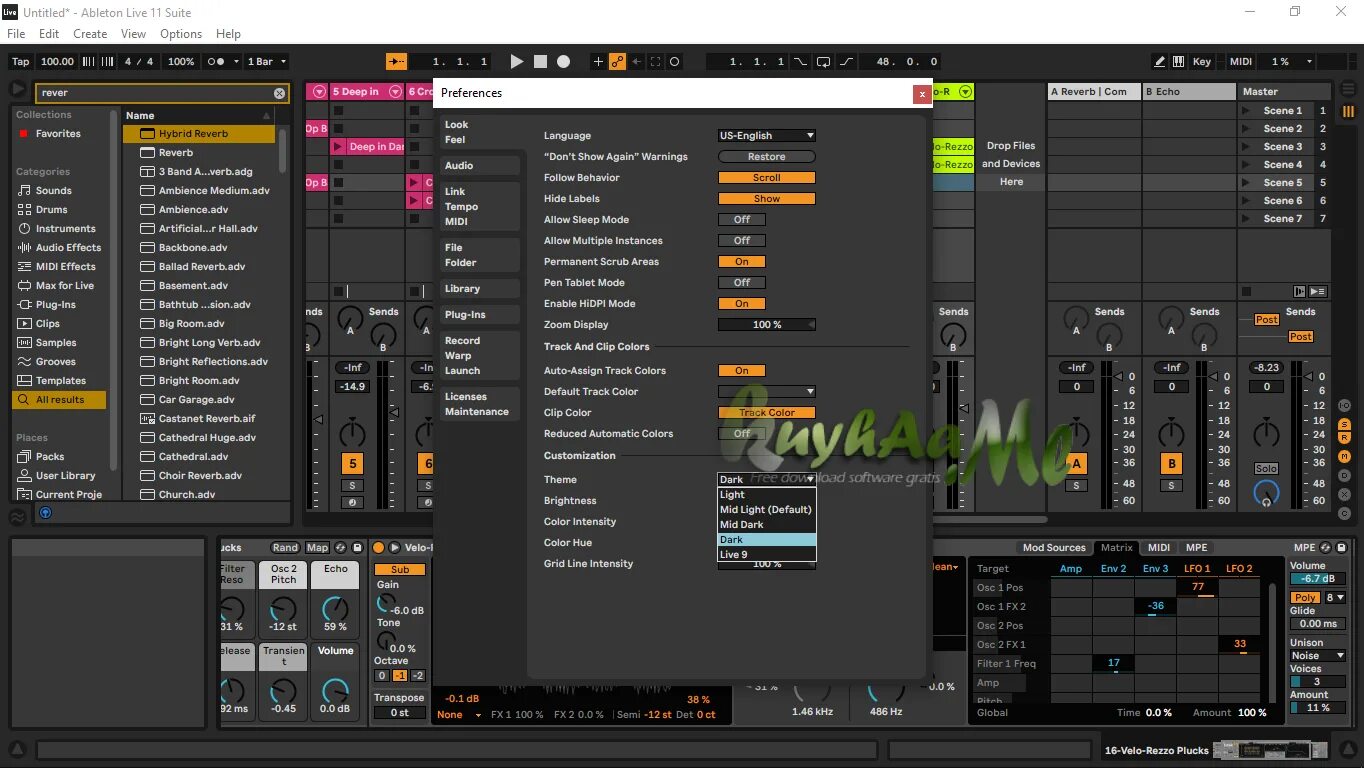Toggle the Punch-In switch icon
Viewport: 1364px width, 768px height.
coord(800,61)
